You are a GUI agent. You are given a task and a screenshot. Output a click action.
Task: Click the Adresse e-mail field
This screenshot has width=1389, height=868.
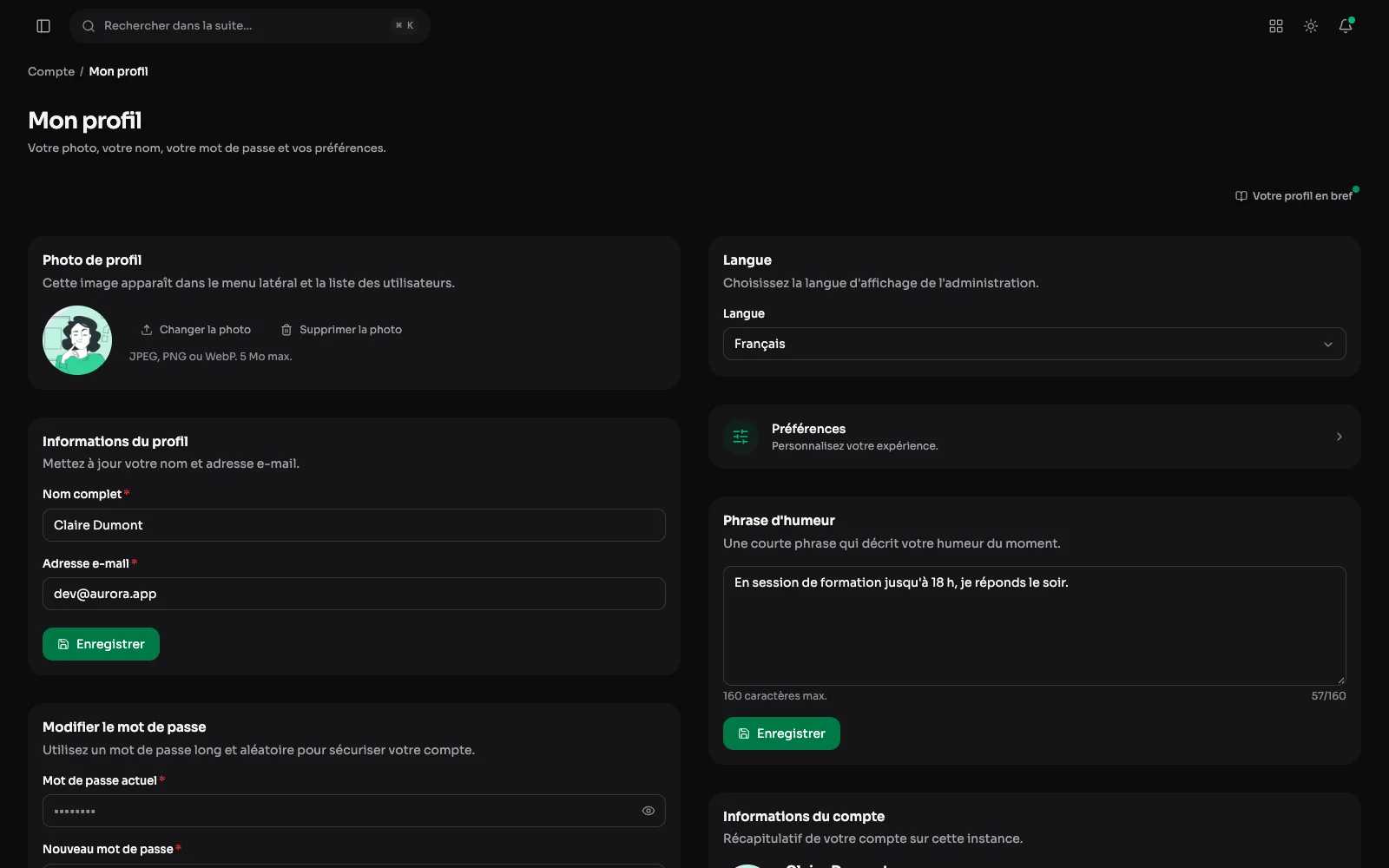point(354,594)
